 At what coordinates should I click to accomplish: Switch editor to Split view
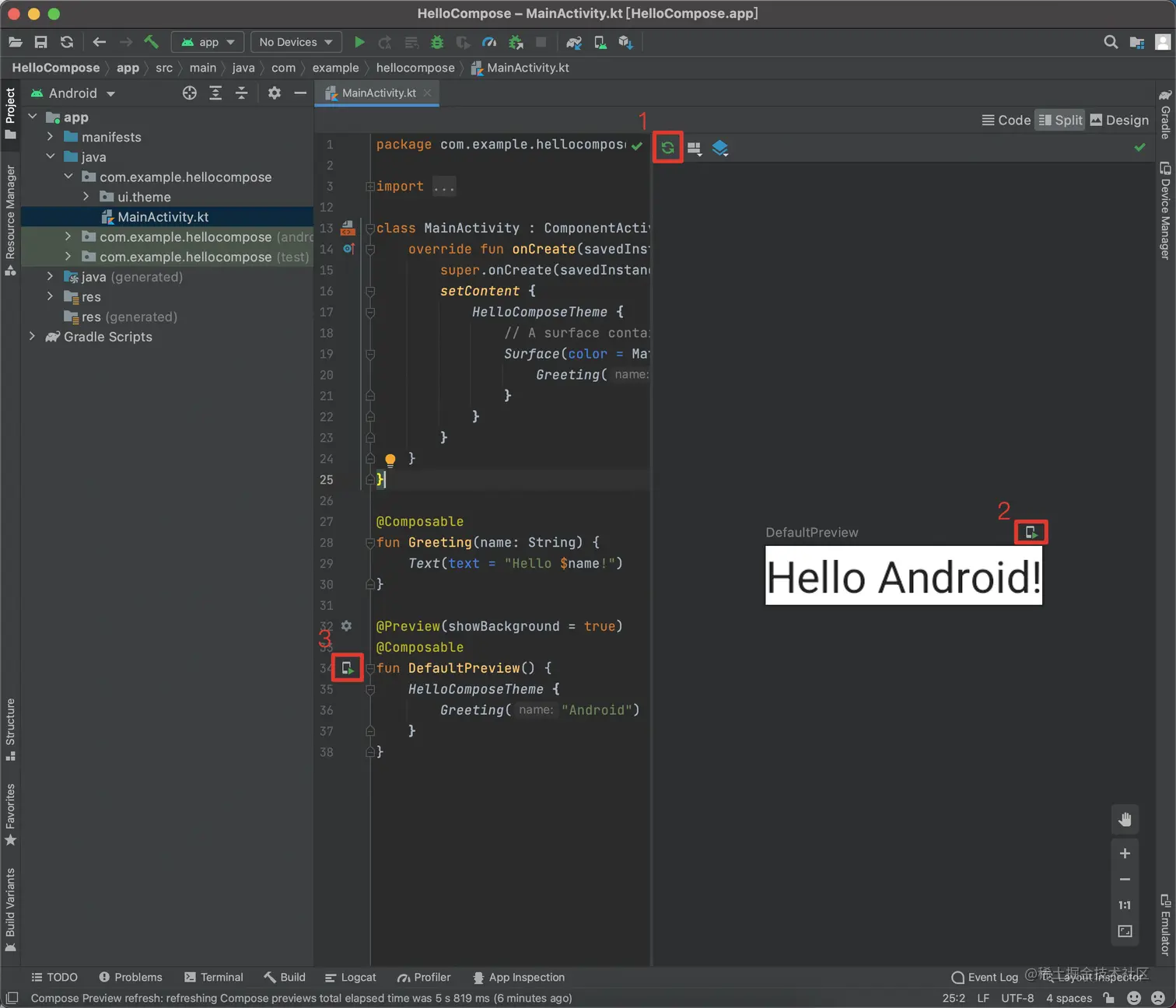[1060, 120]
